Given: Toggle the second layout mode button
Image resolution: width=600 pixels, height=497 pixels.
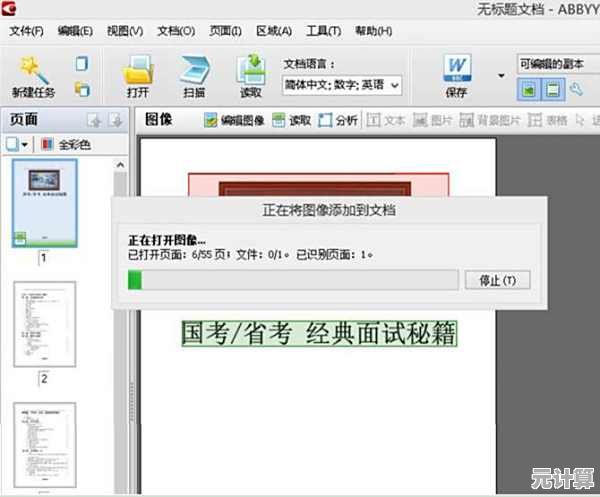Looking at the screenshot, I should [551, 90].
